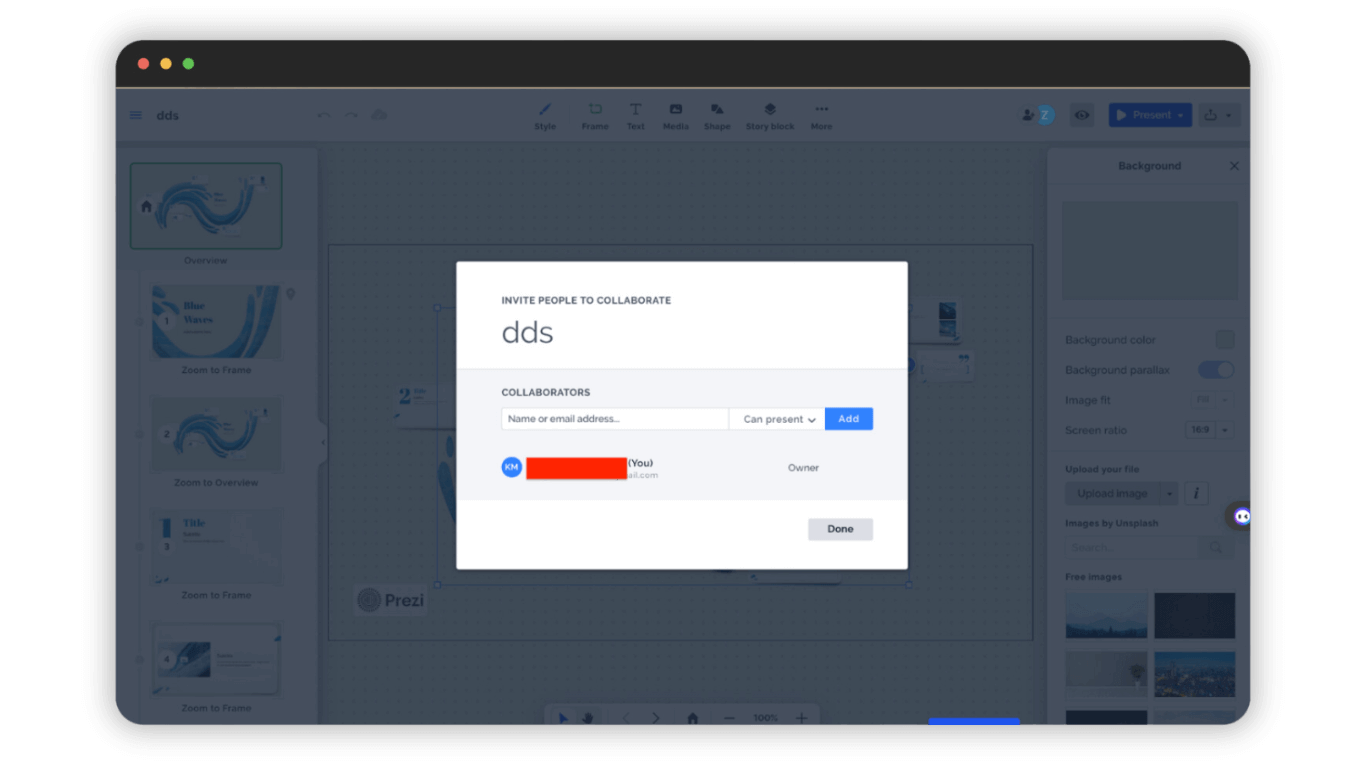Screen dimensions: 1366x768
Task: Open the Story block tool
Action: [769, 115]
